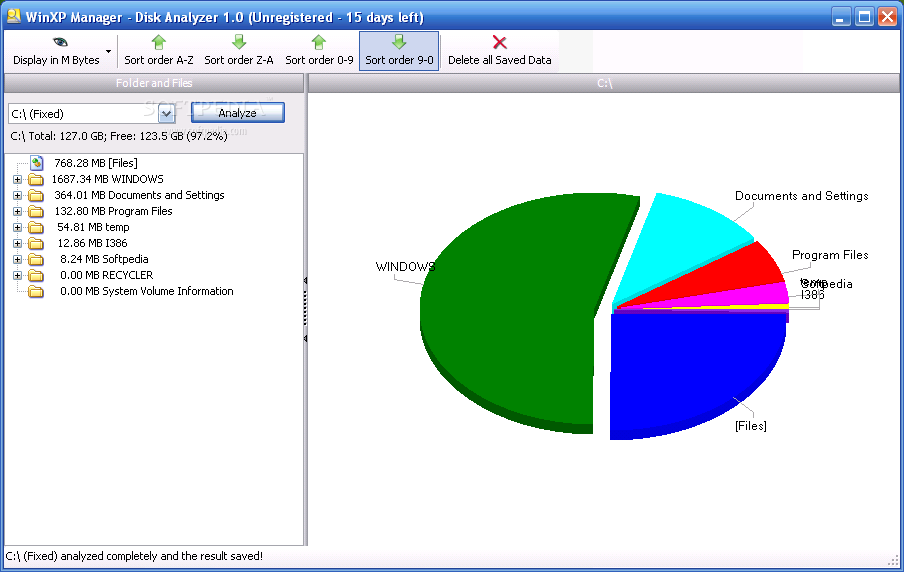Maximize the Disk Analyzer window

pos(864,17)
